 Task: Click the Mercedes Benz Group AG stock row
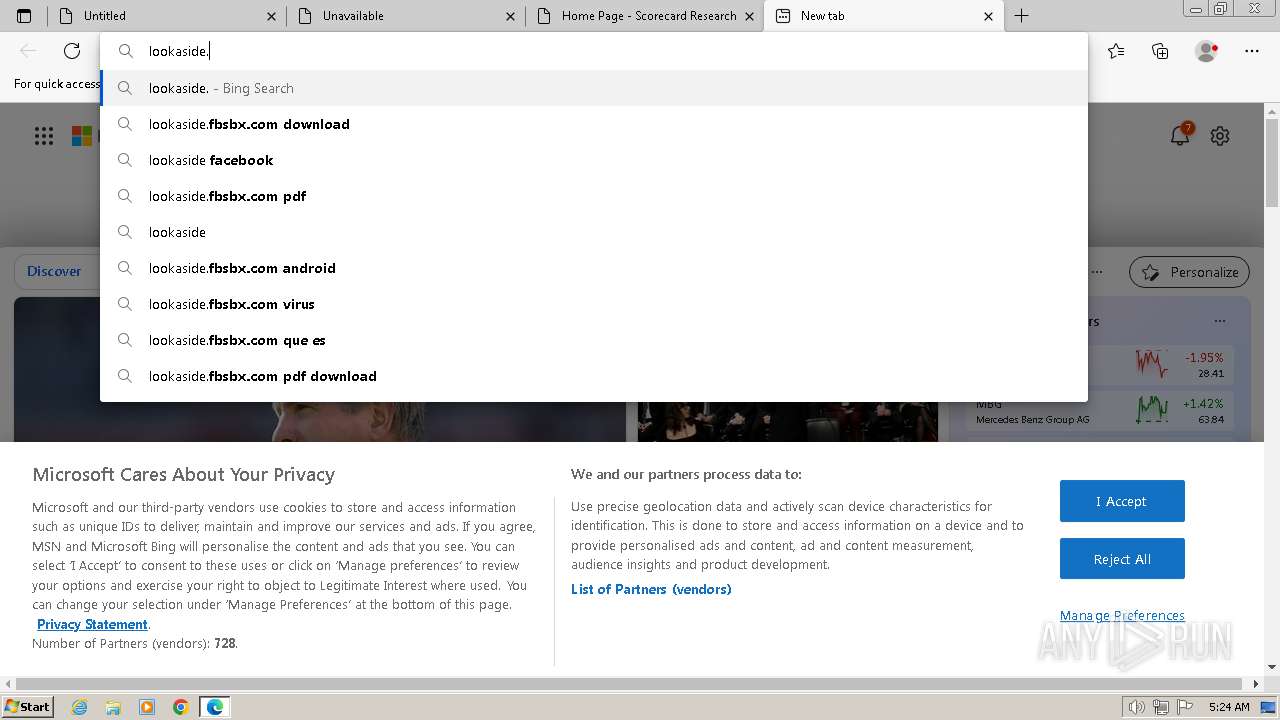(1100, 410)
